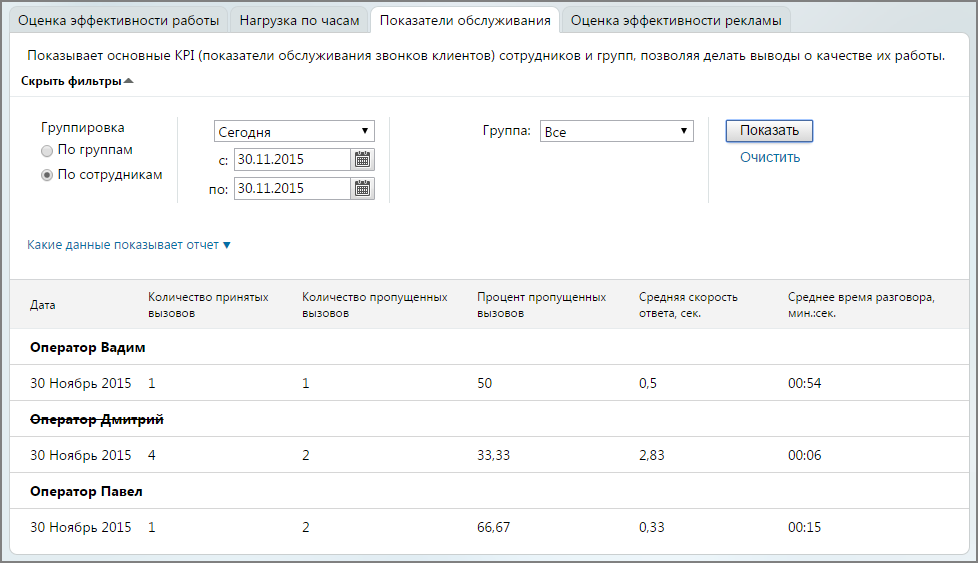The width and height of the screenshot is (978, 563).
Task: Collapse filters via Скрыть фильтры
Action: [77, 81]
